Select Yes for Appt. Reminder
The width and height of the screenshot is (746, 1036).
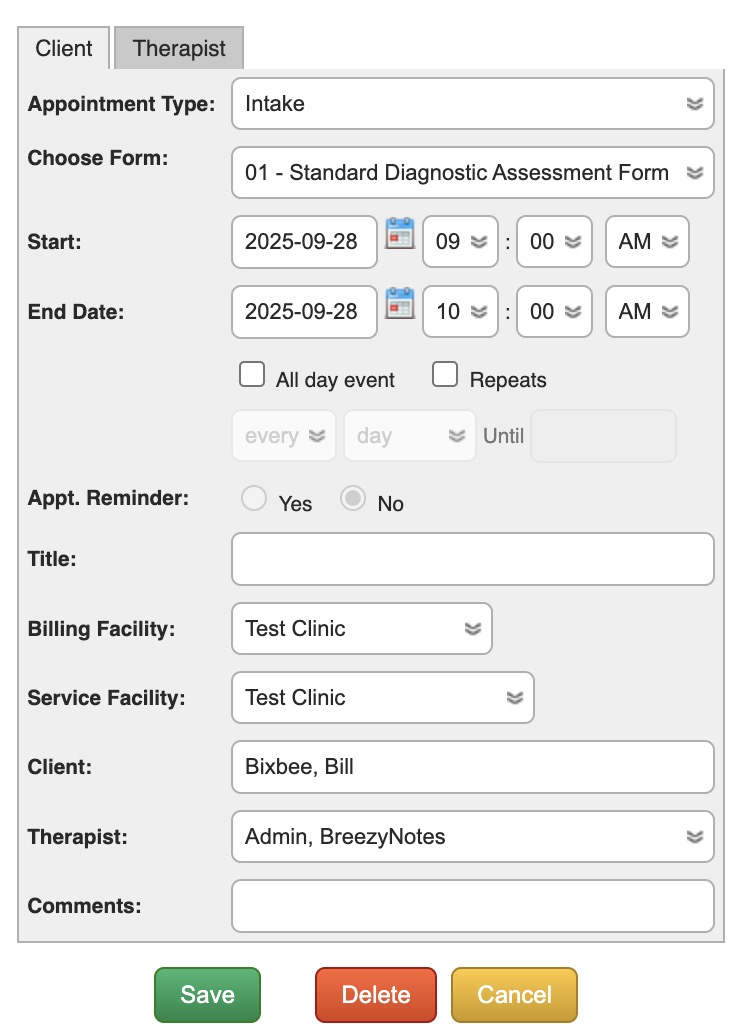pos(254,499)
